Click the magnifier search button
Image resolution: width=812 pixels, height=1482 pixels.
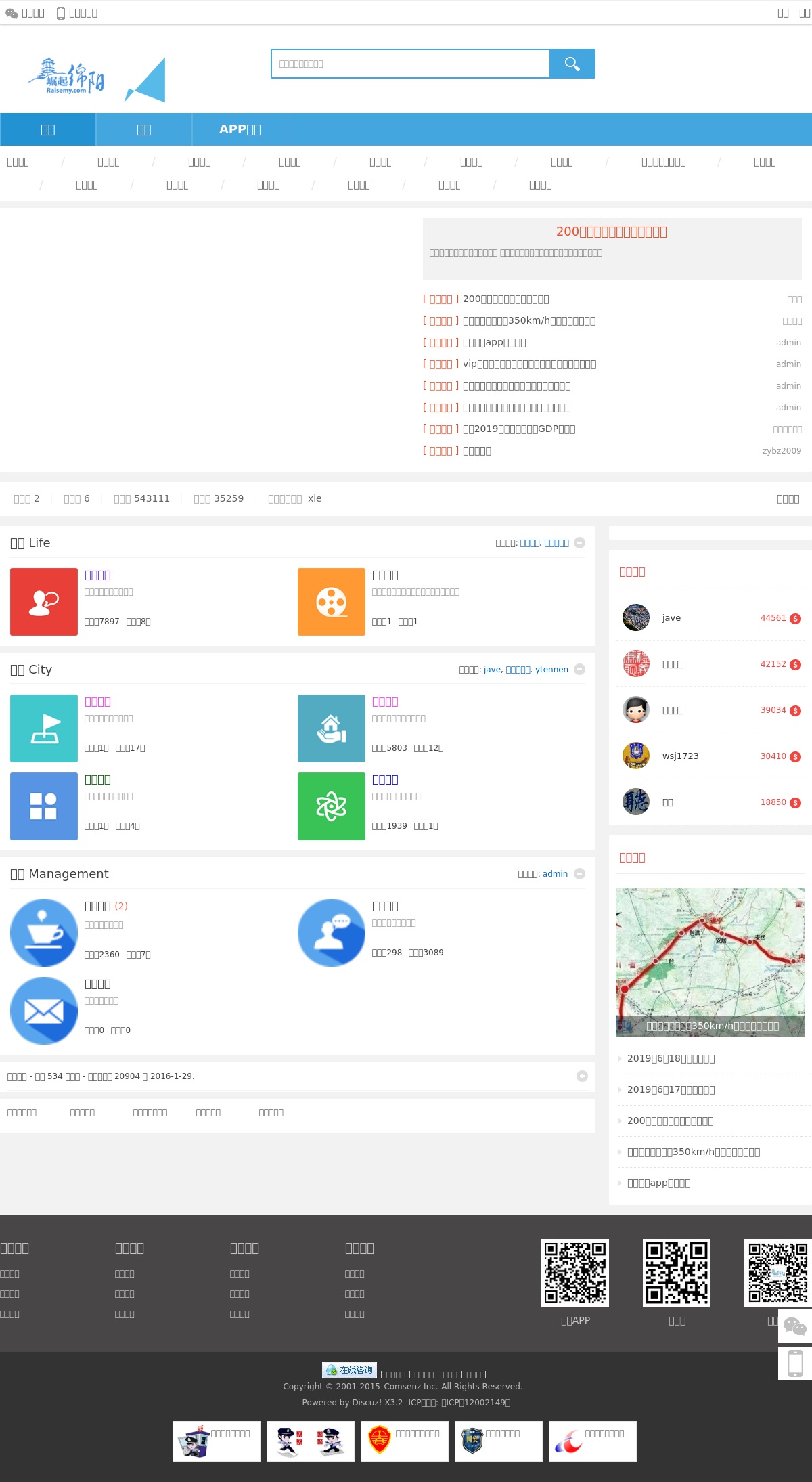point(572,64)
